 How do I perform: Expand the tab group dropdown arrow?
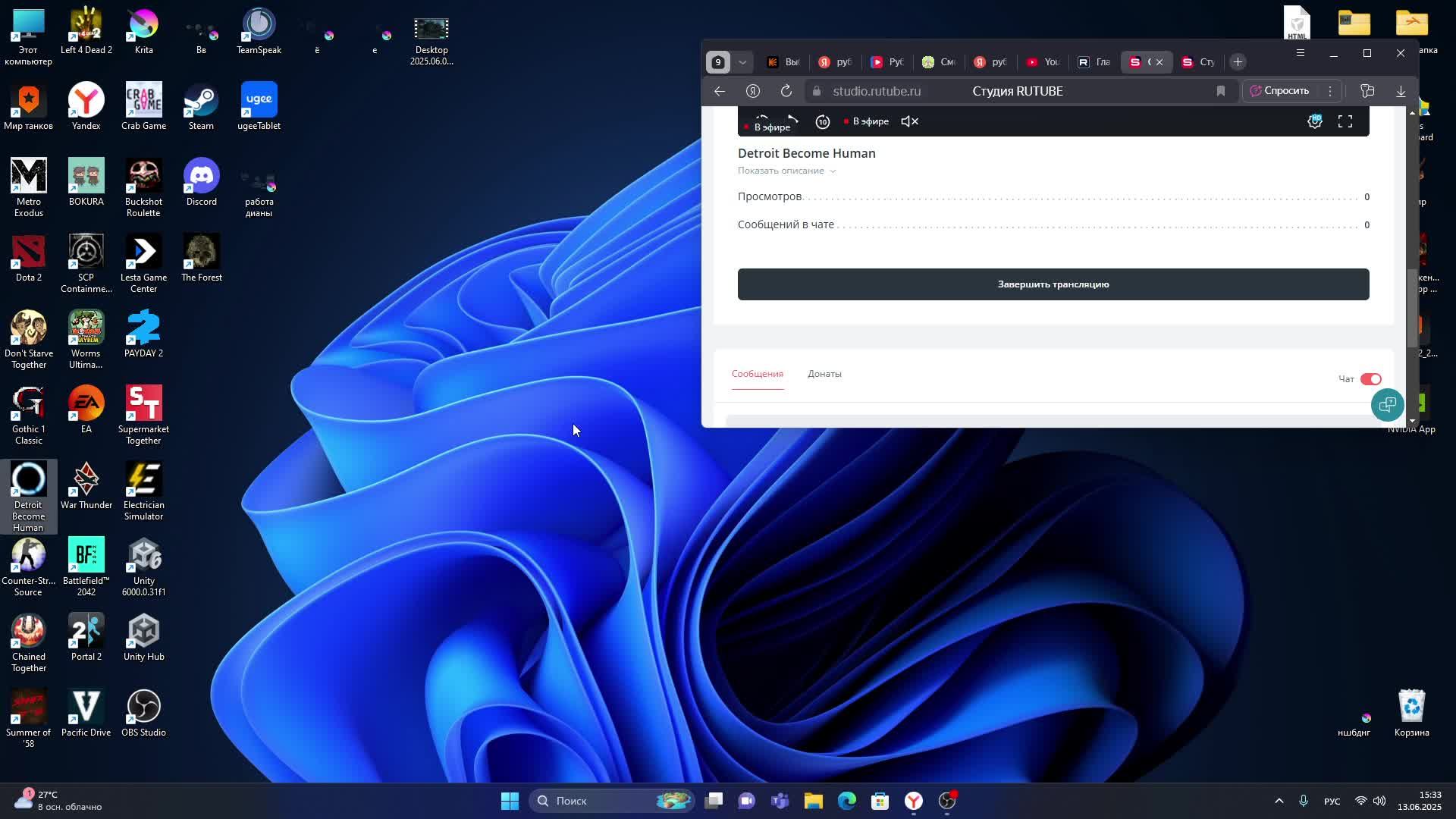[x=743, y=62]
